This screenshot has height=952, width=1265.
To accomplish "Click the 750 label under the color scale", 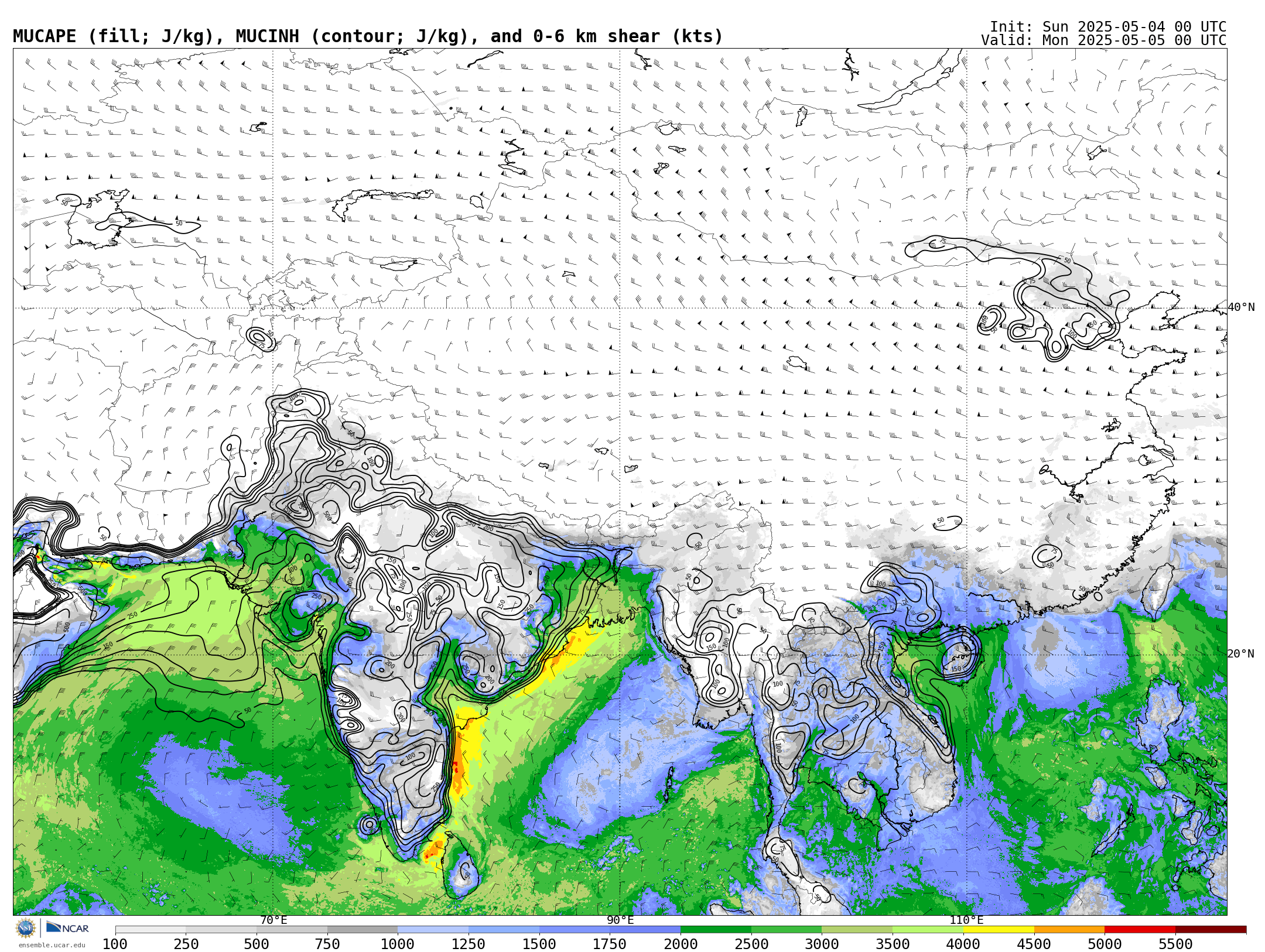I will point(327,944).
